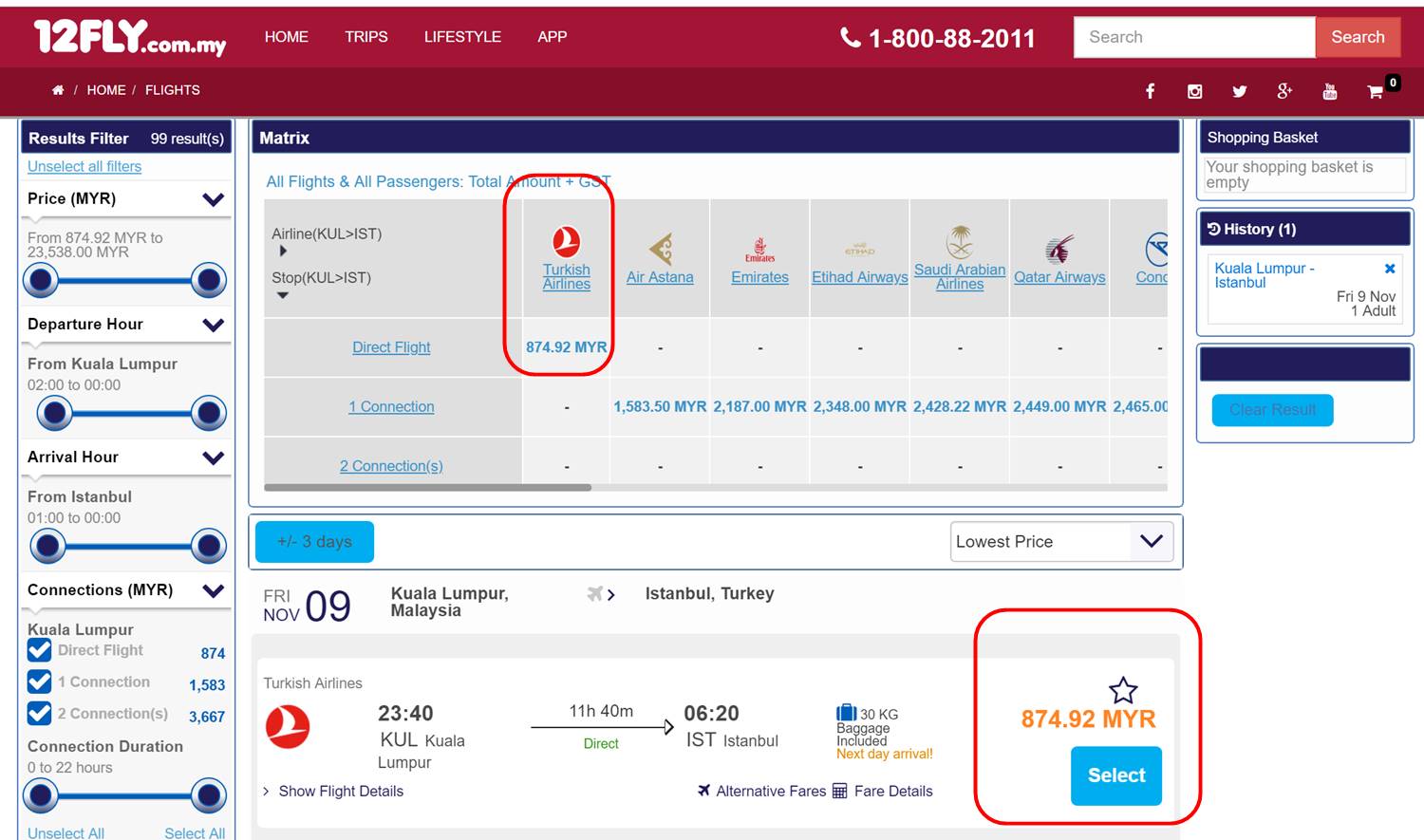
Task: Click the red Search button
Action: (x=1358, y=37)
